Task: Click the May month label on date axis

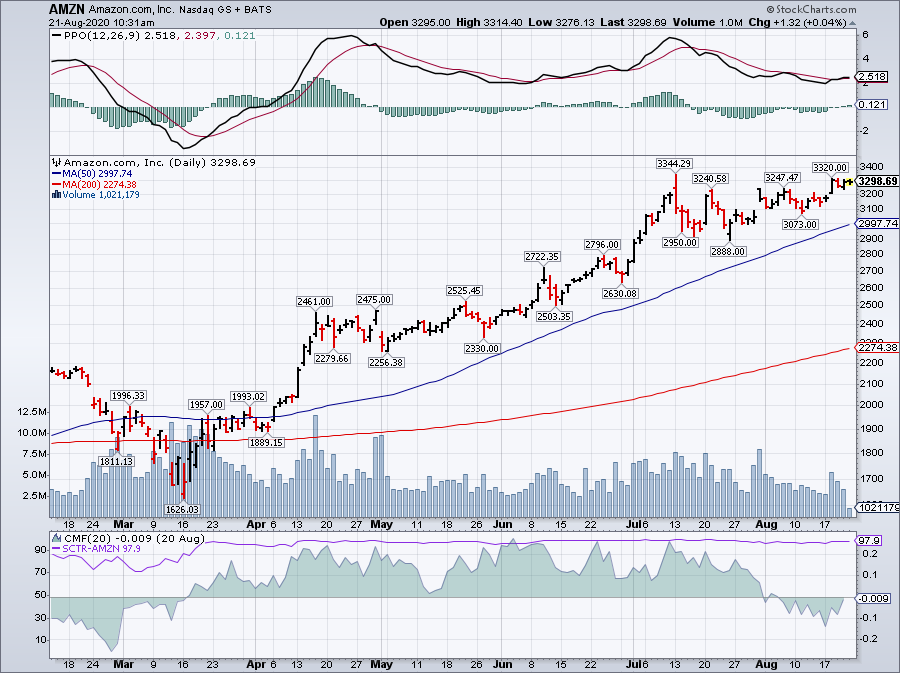Action: pyautogui.click(x=381, y=523)
